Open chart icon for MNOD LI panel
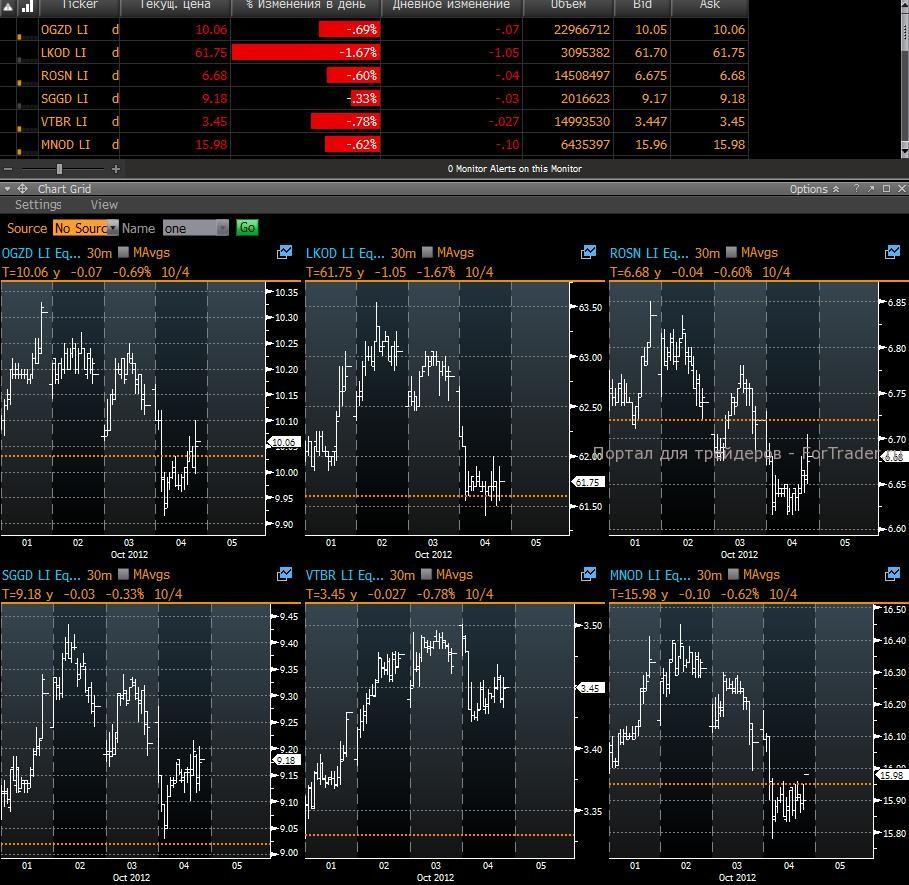This screenshot has height=885, width=909. click(x=893, y=574)
